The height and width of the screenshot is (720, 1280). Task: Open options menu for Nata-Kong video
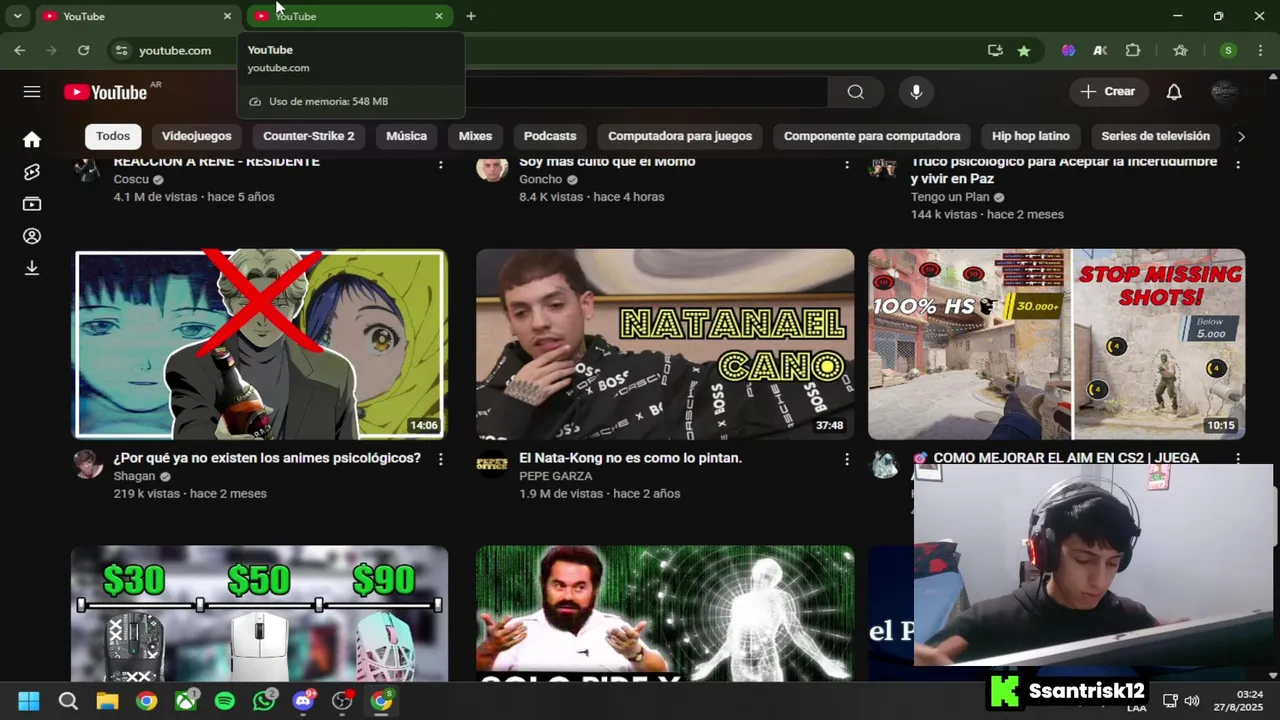point(847,459)
